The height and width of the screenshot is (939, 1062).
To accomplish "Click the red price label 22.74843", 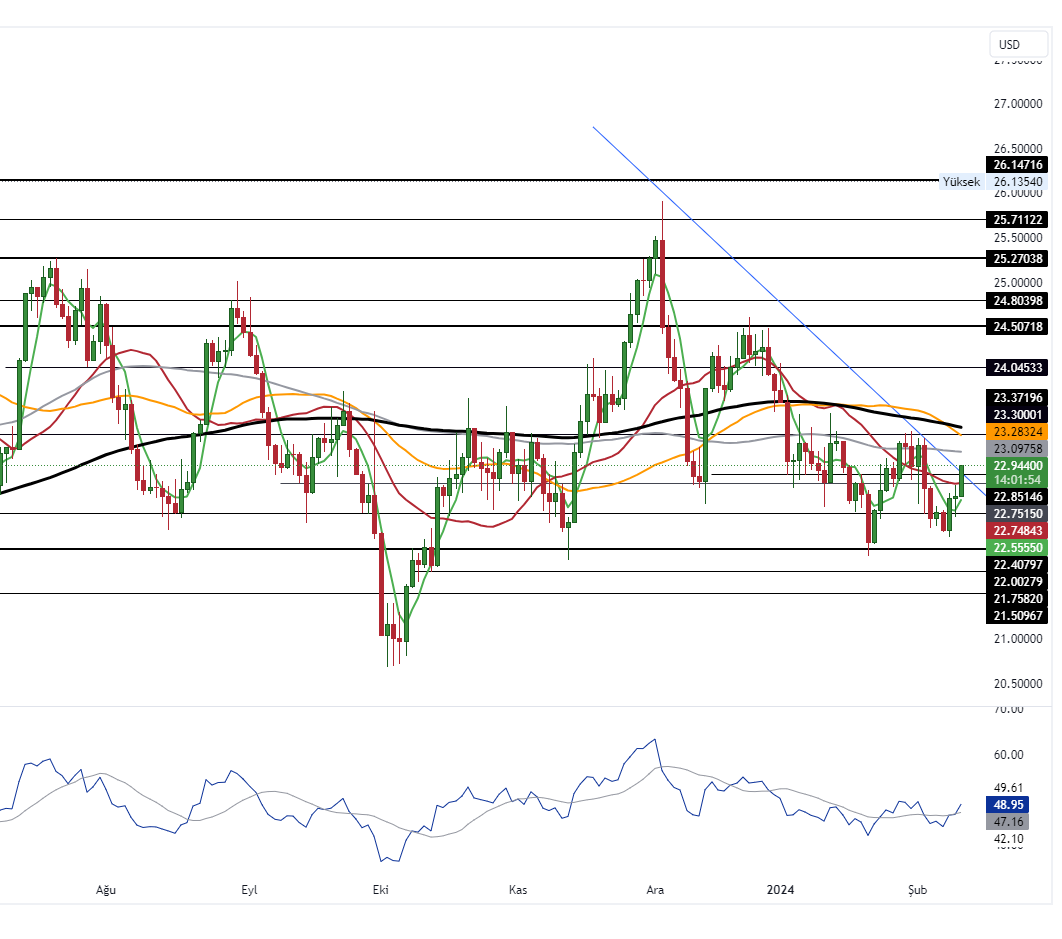I will click(1015, 531).
